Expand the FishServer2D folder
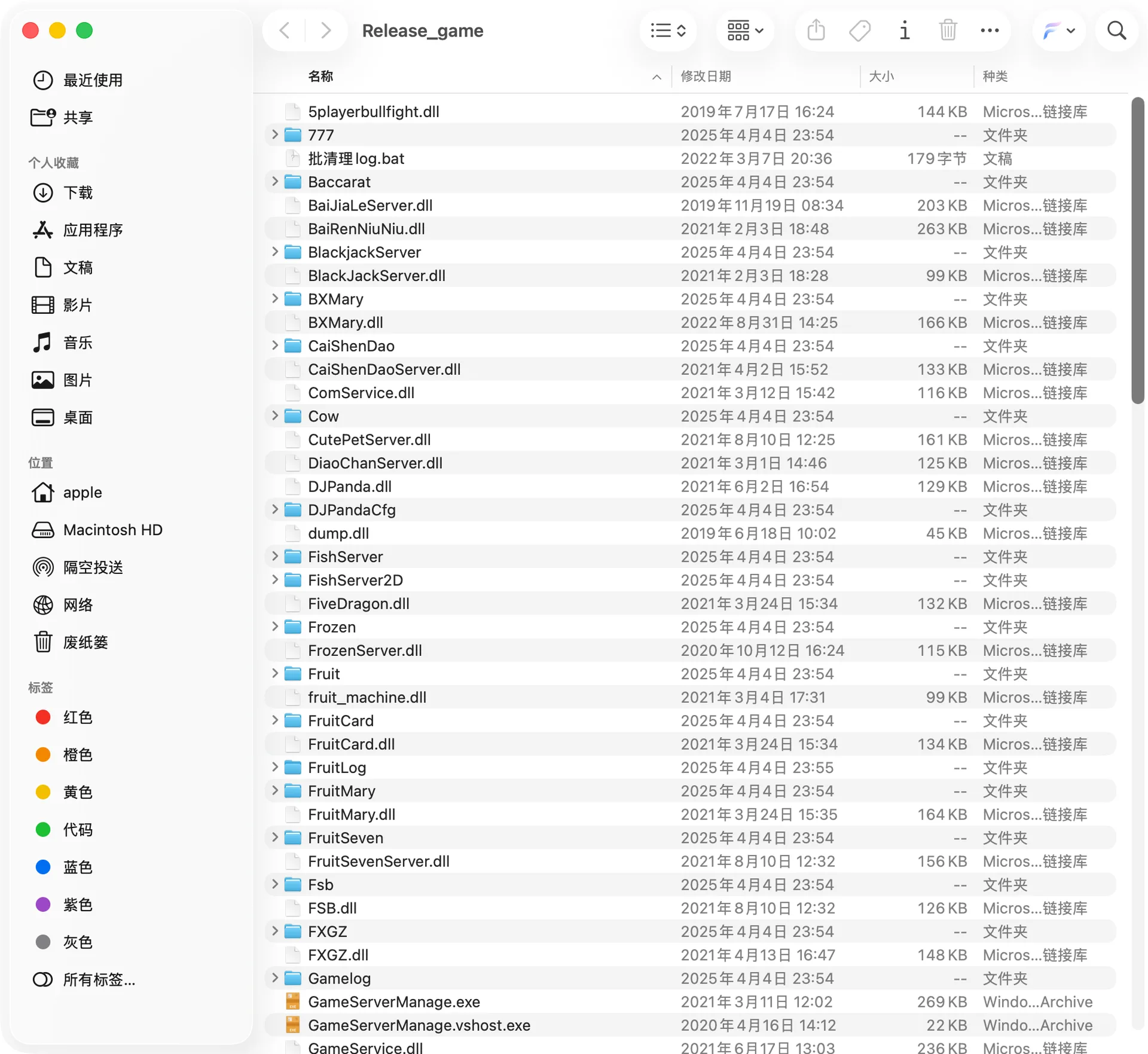1148x1054 pixels. 275,579
